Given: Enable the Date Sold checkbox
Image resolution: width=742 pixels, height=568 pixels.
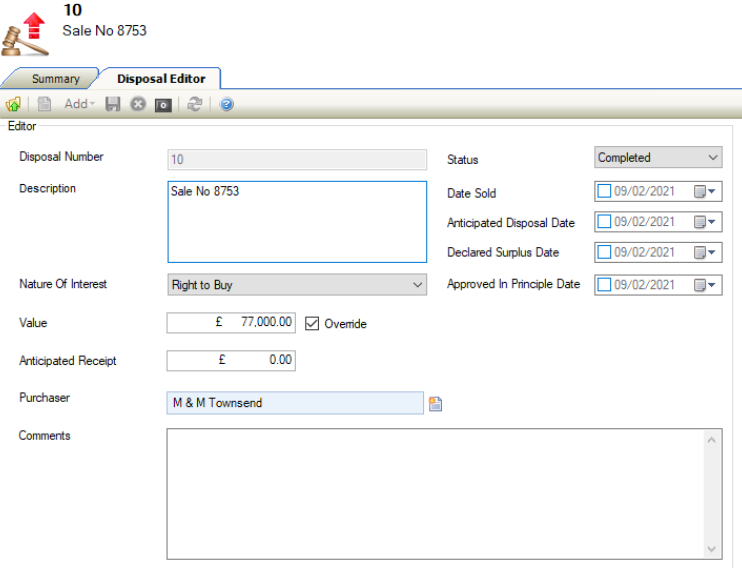Looking at the screenshot, I should point(604,192).
